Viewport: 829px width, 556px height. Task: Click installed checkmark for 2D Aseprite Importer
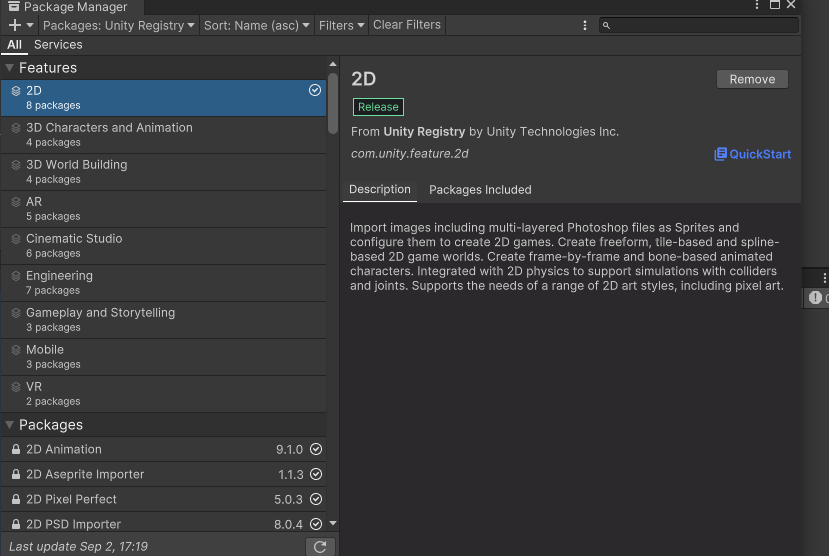point(316,474)
